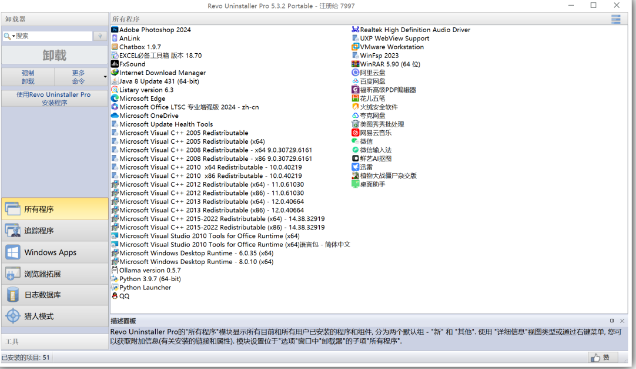Switch to 浏览器拓展 section
Viewport: 636px width, 369px height.
[x=54, y=274]
